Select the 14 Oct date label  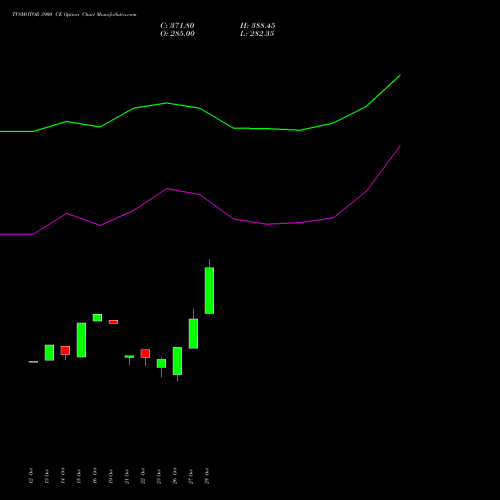pos(63,476)
